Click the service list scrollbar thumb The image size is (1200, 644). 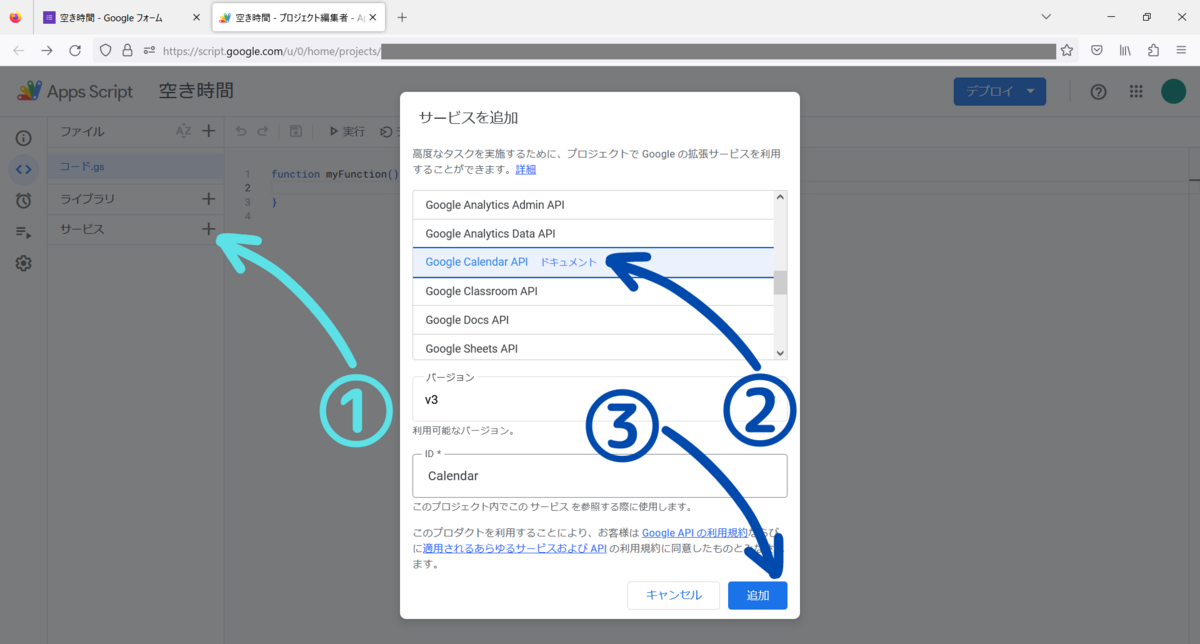780,282
